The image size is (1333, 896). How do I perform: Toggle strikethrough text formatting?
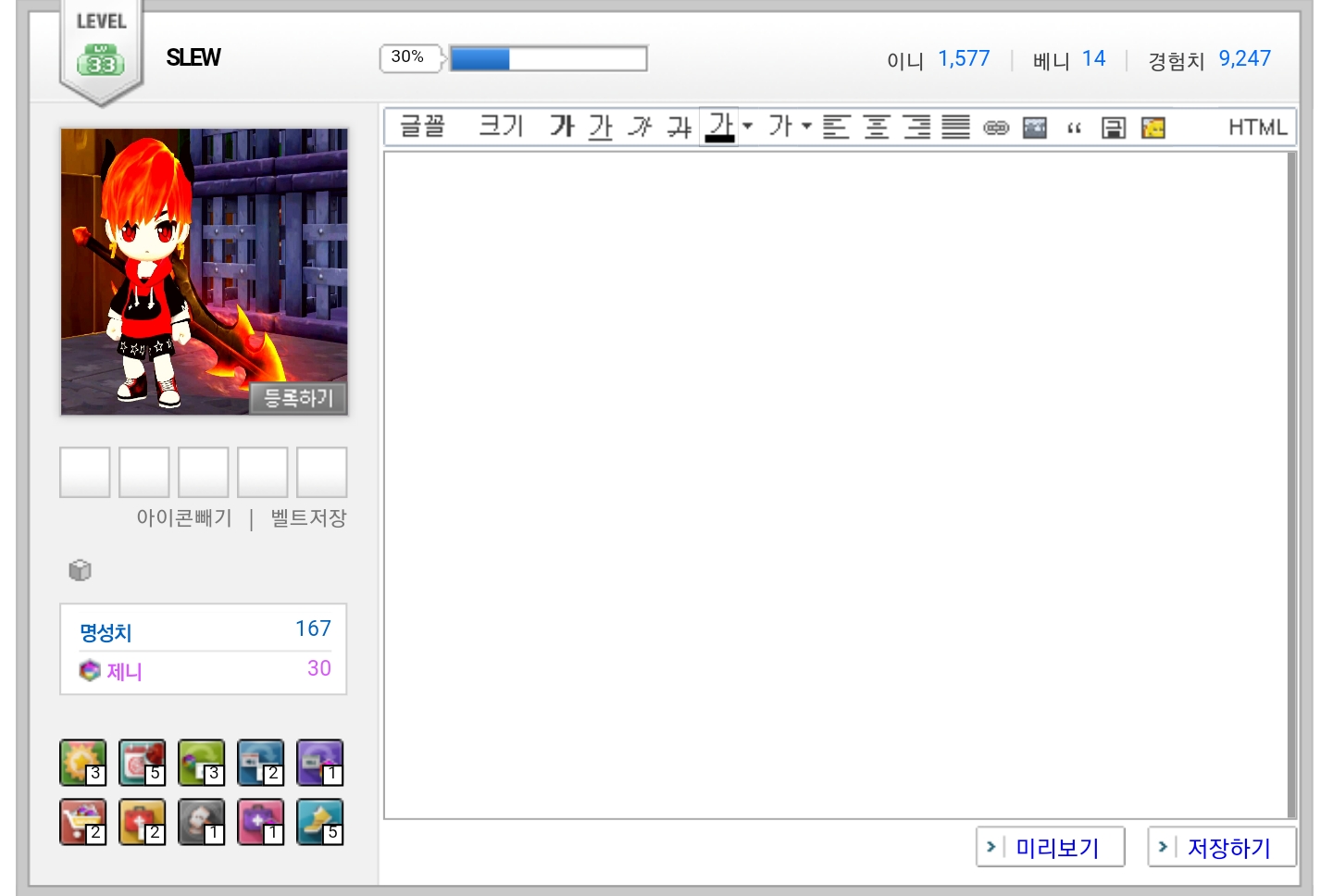[x=679, y=127]
